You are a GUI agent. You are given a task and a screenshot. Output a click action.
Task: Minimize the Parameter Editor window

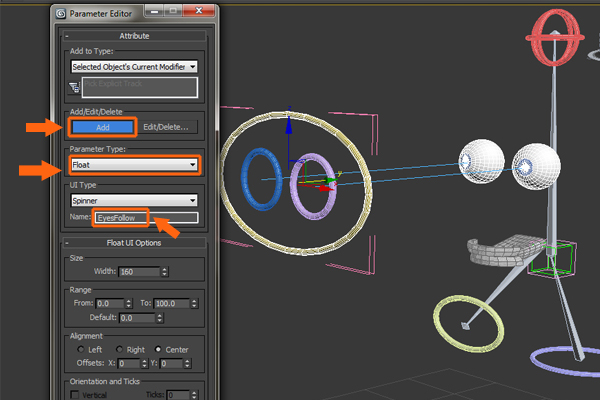click(x=155, y=11)
